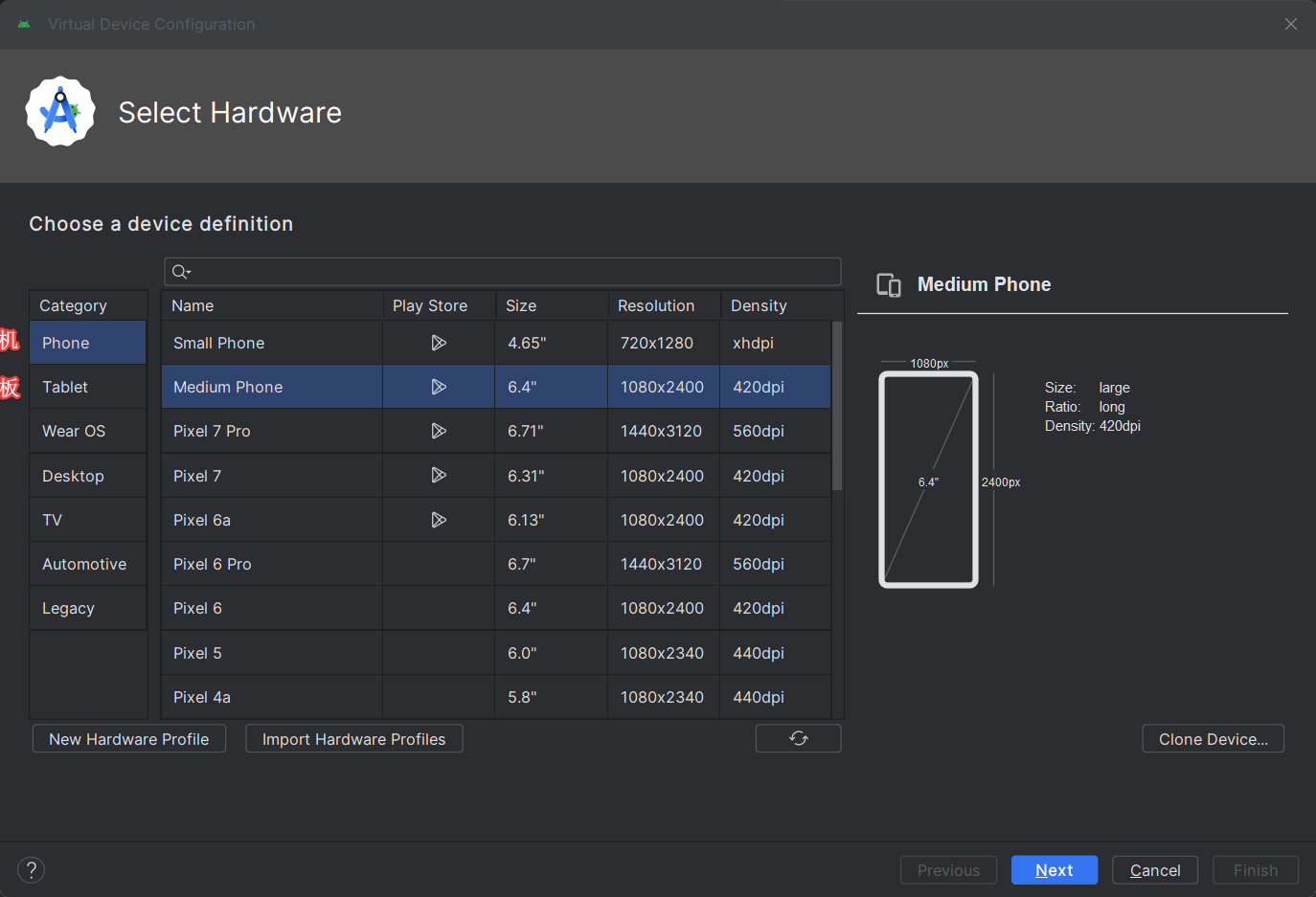Click the Next button
The height and width of the screenshot is (897, 1316).
(1055, 870)
